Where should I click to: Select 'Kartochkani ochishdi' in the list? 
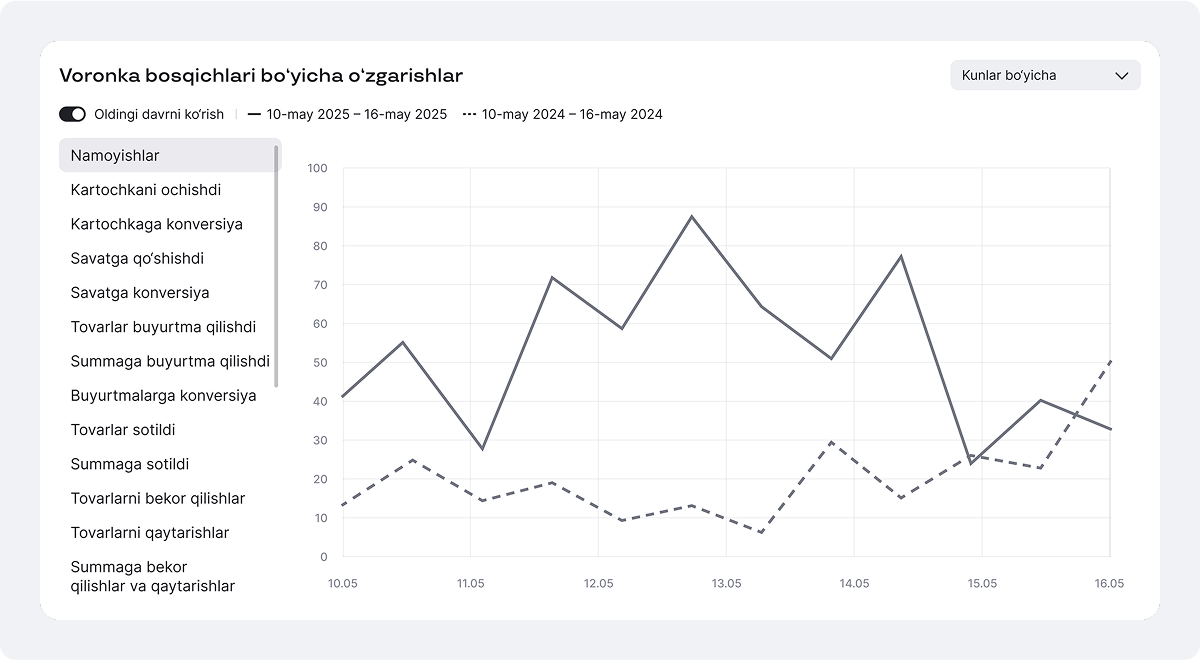point(146,190)
